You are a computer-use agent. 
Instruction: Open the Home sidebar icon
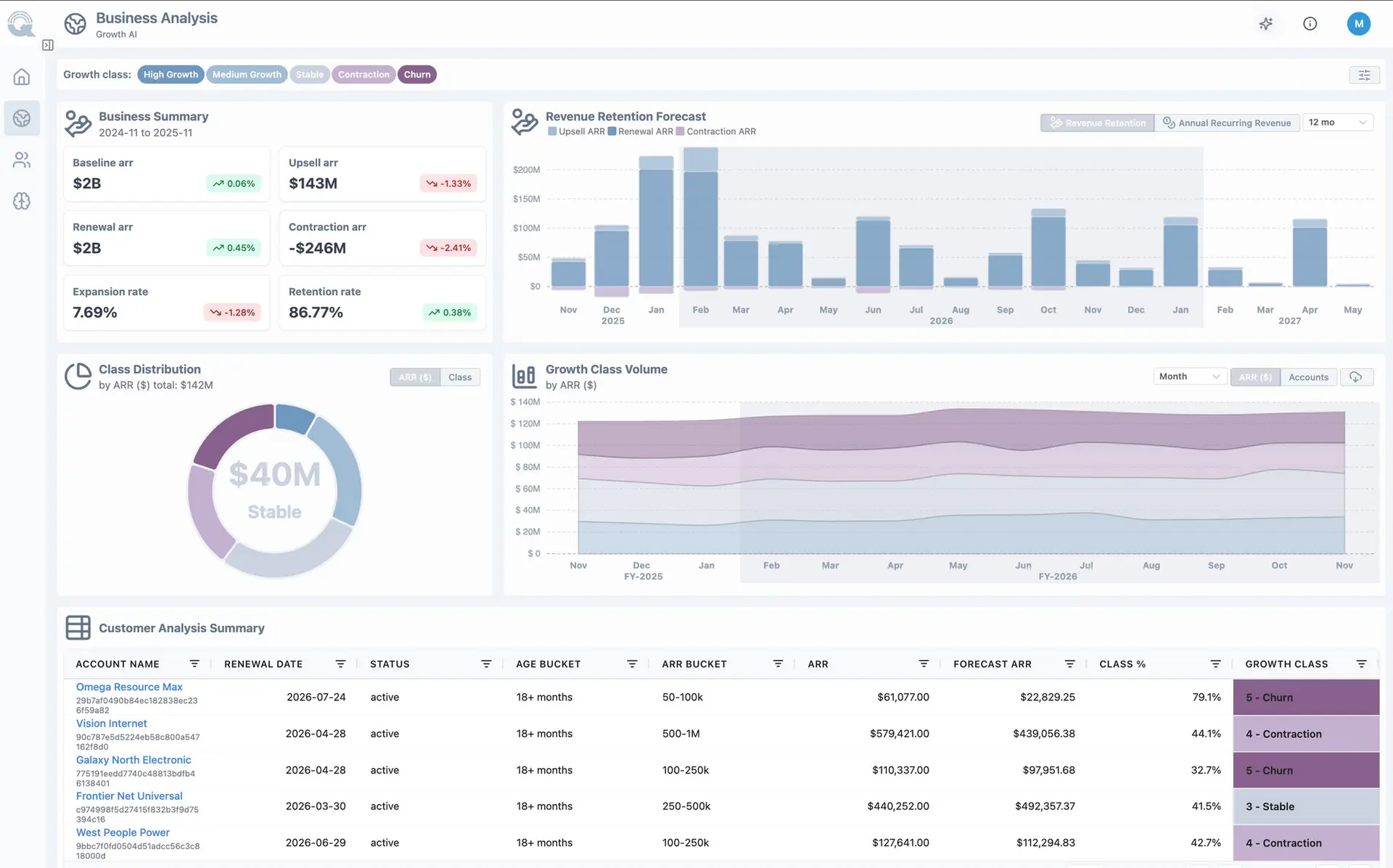(22, 77)
